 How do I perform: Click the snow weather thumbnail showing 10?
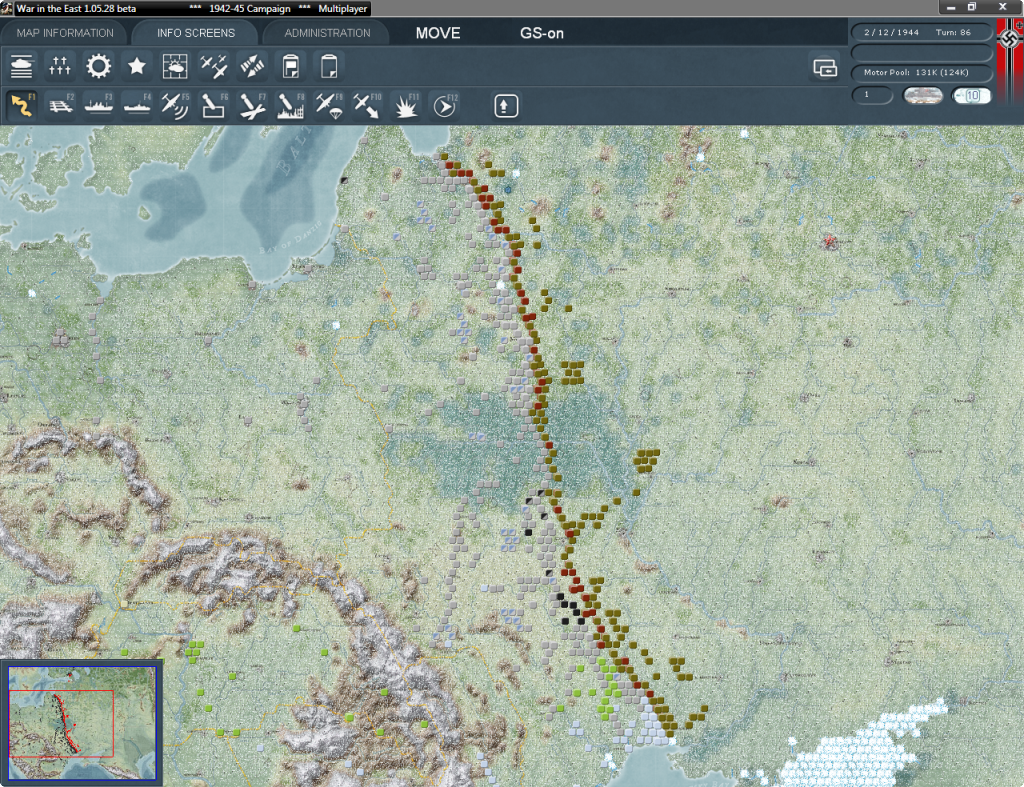tap(971, 95)
